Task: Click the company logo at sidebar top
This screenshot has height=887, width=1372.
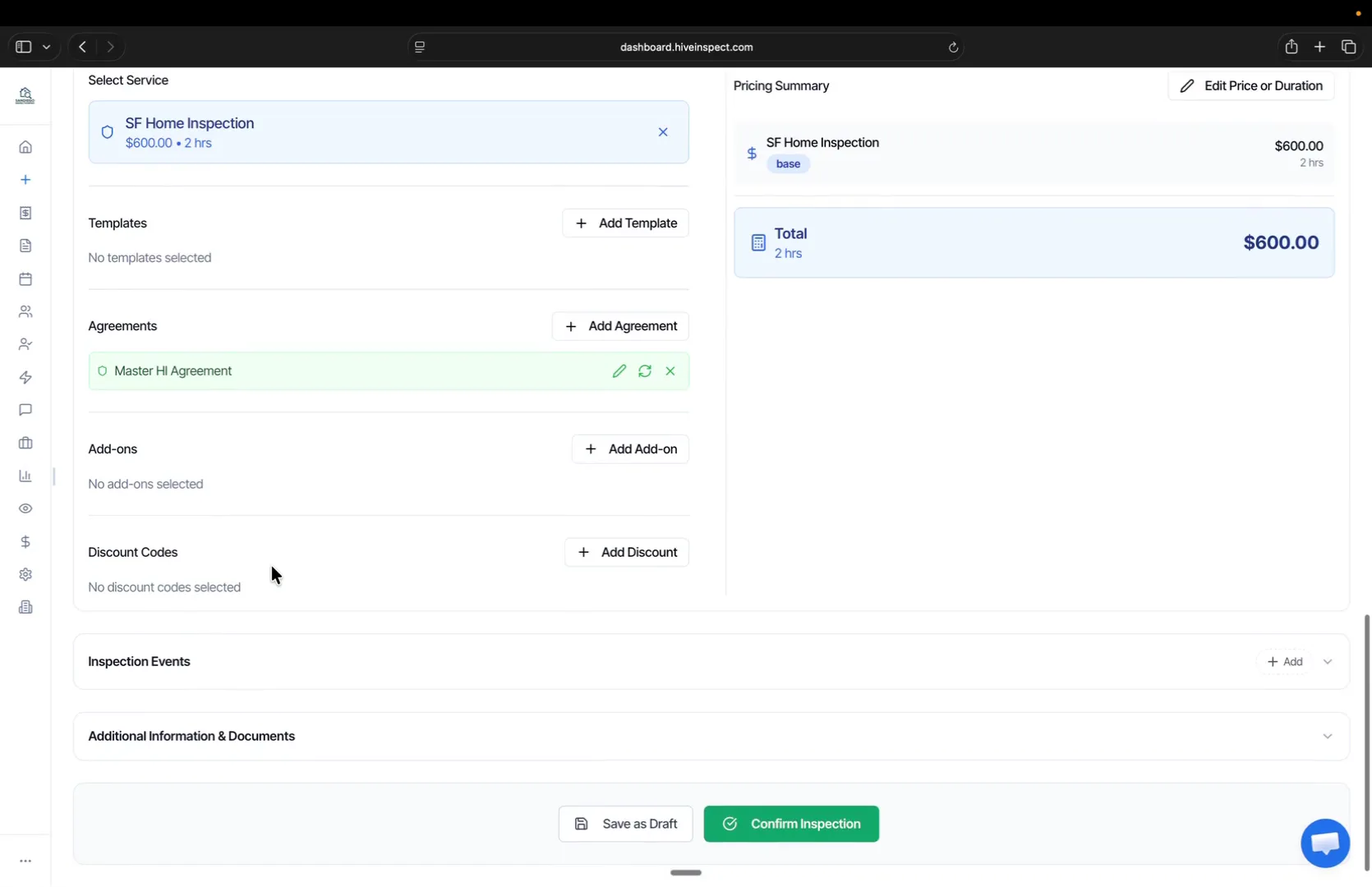Action: [25, 95]
